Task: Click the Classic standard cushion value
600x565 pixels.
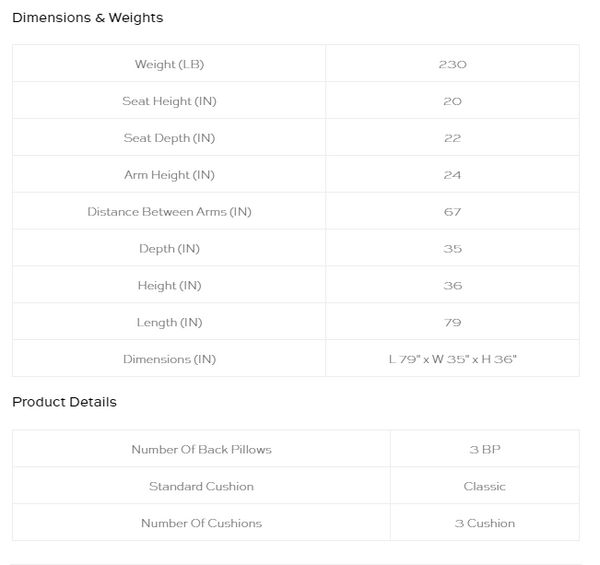Action: (484, 486)
